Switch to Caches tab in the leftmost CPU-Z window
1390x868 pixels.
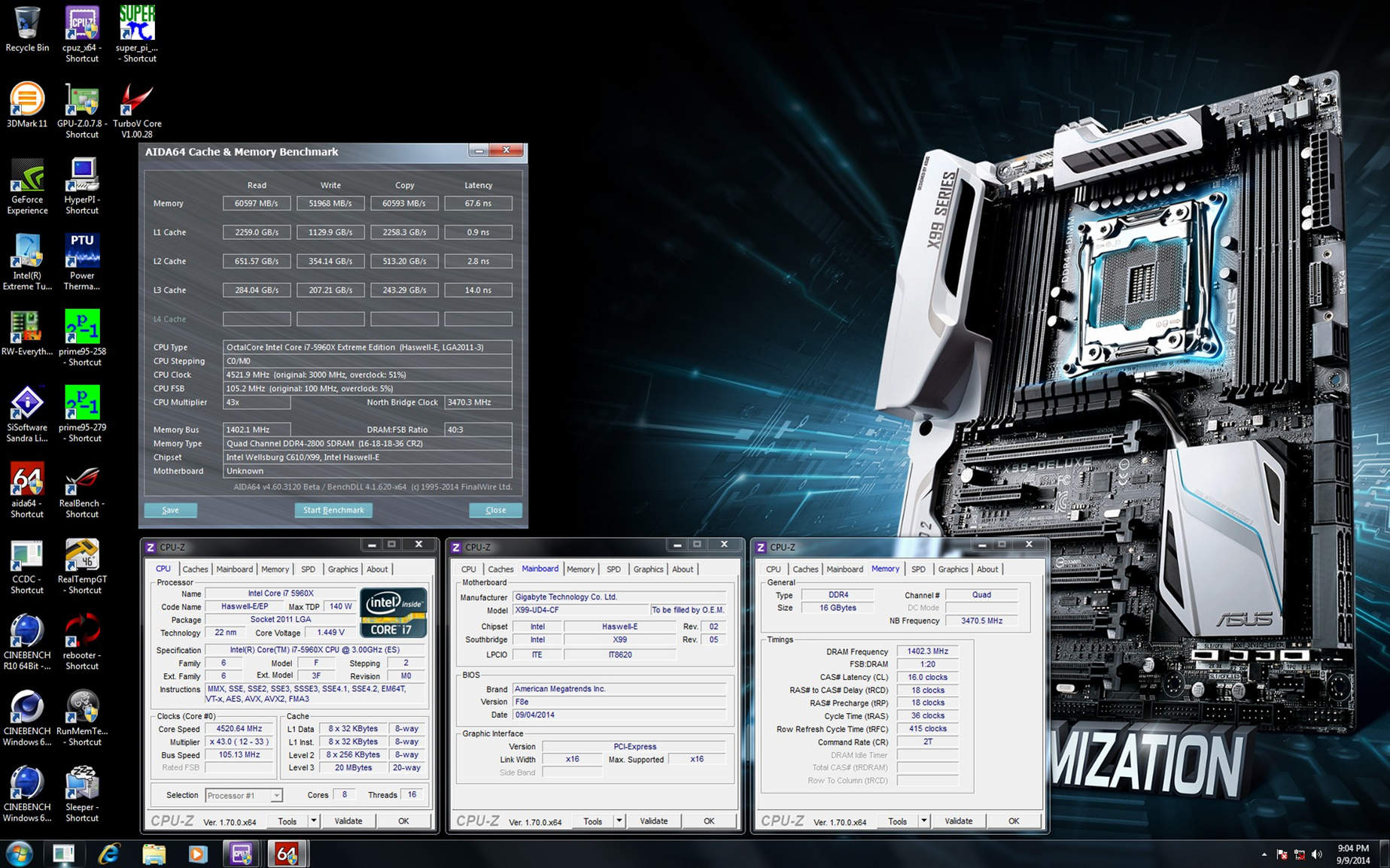(x=195, y=569)
